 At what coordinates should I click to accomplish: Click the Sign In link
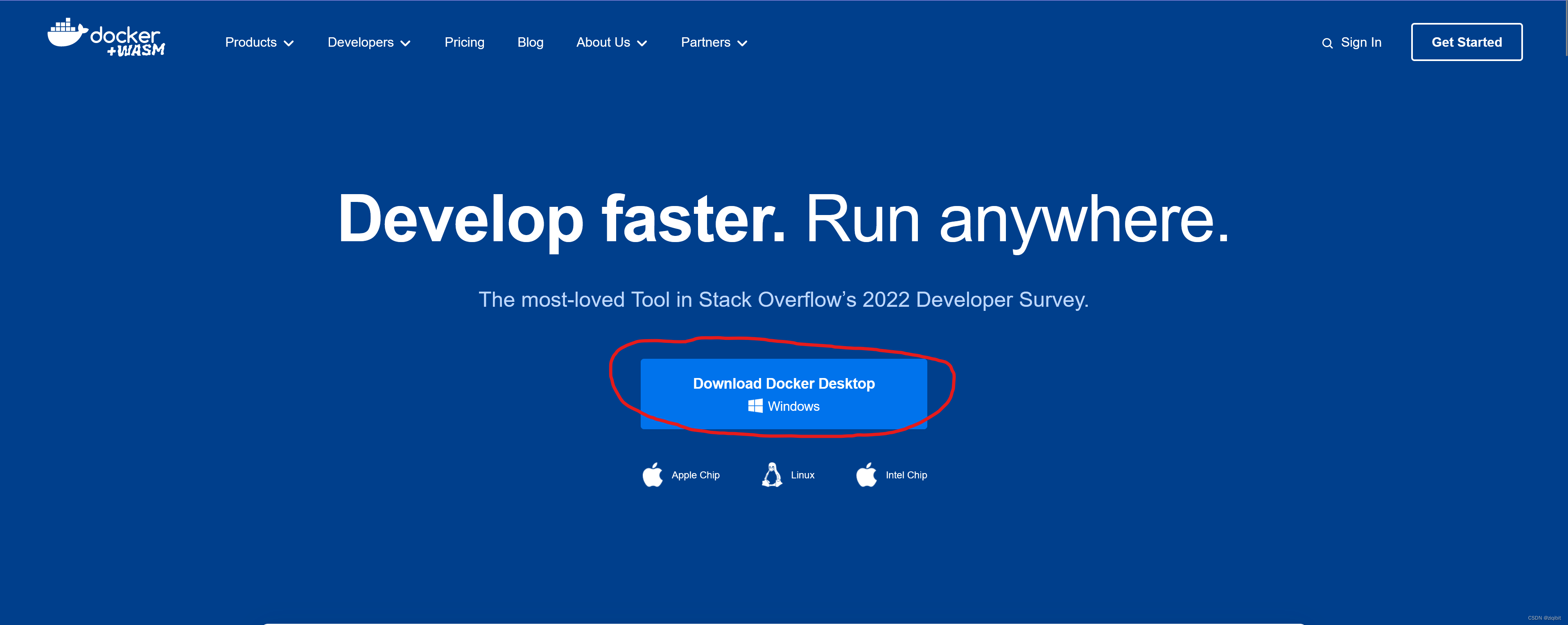point(1361,43)
